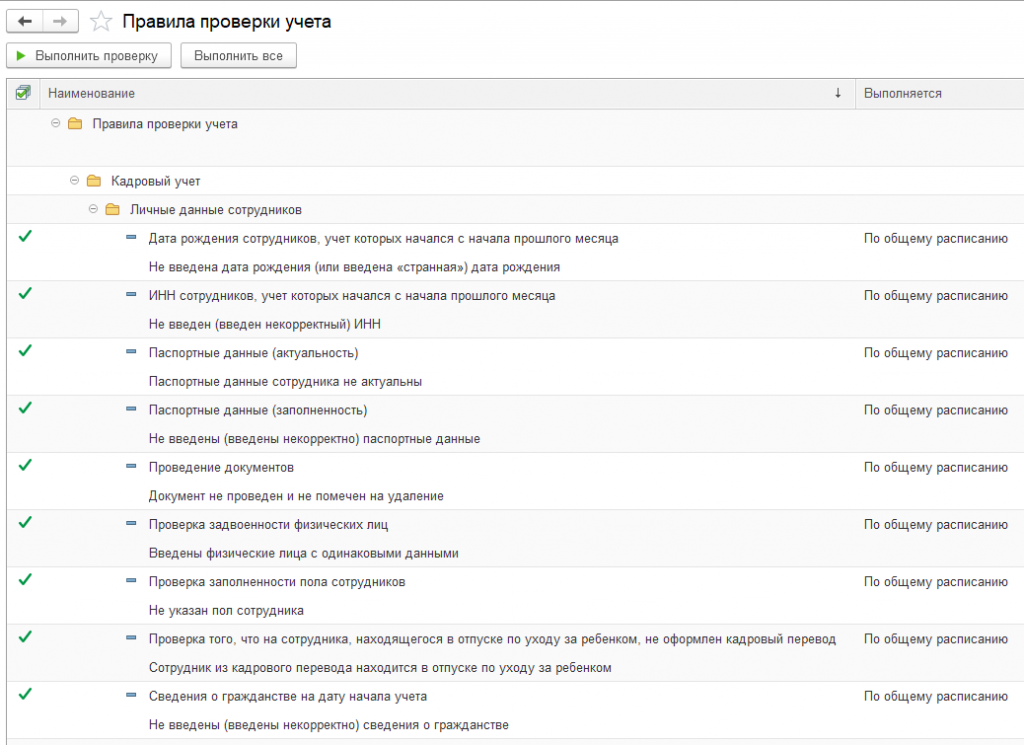Click dash icon beside Дата рождения сотрудников rule
The image size is (1024, 745).
point(131,237)
